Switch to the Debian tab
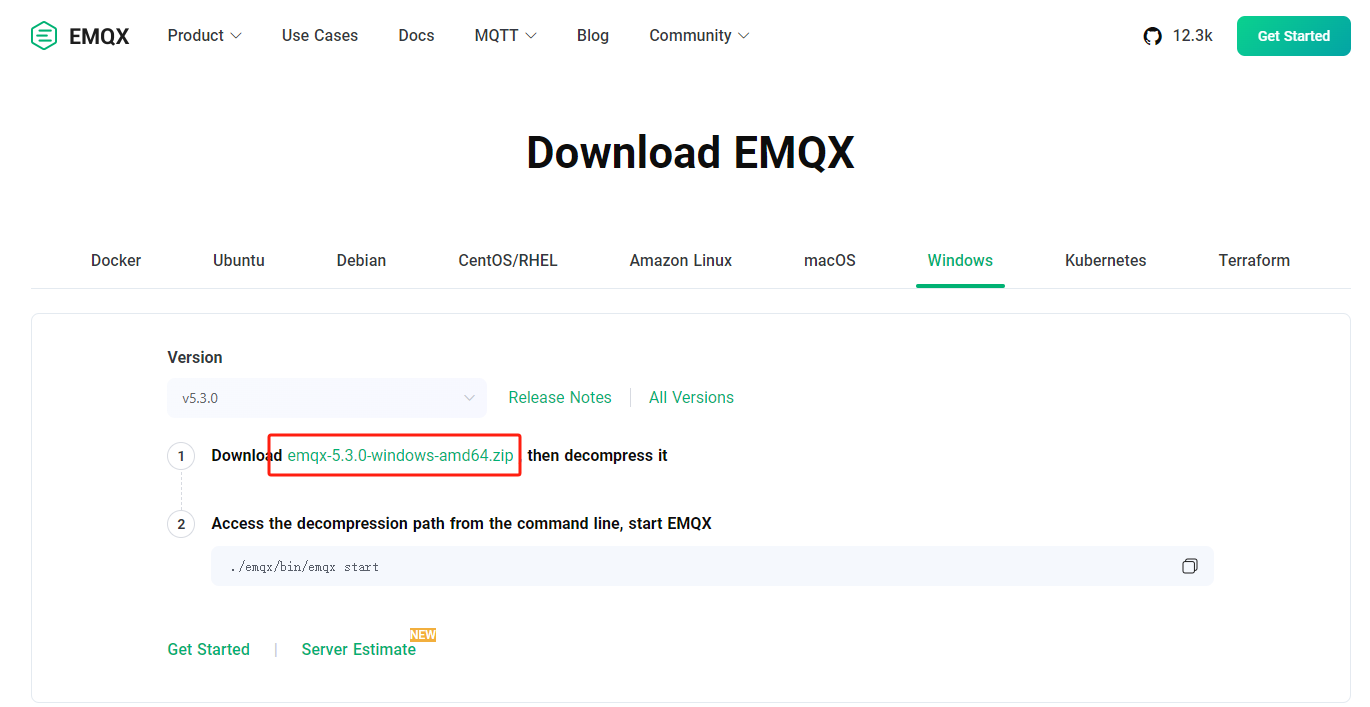This screenshot has width=1370, height=707. click(361, 260)
